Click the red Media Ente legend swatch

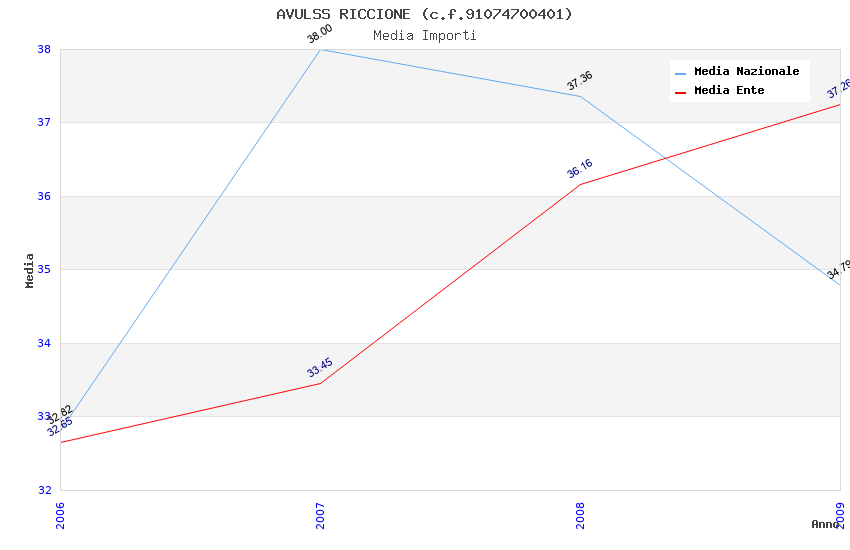pyautogui.click(x=680, y=92)
